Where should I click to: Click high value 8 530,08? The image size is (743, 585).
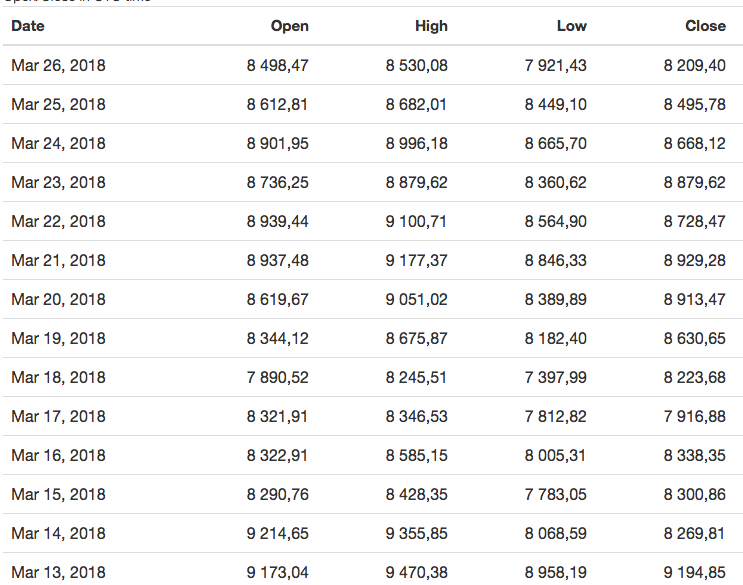417,65
